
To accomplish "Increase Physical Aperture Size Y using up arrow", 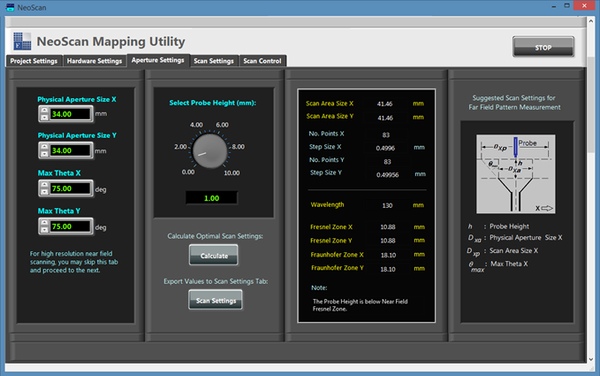I will coord(44,147).
